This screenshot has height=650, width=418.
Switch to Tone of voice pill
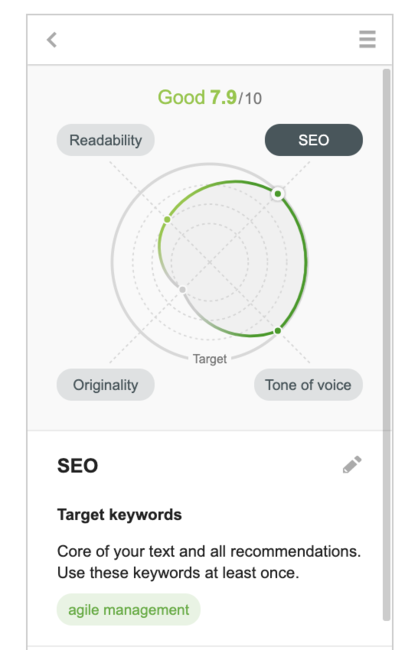click(x=308, y=385)
